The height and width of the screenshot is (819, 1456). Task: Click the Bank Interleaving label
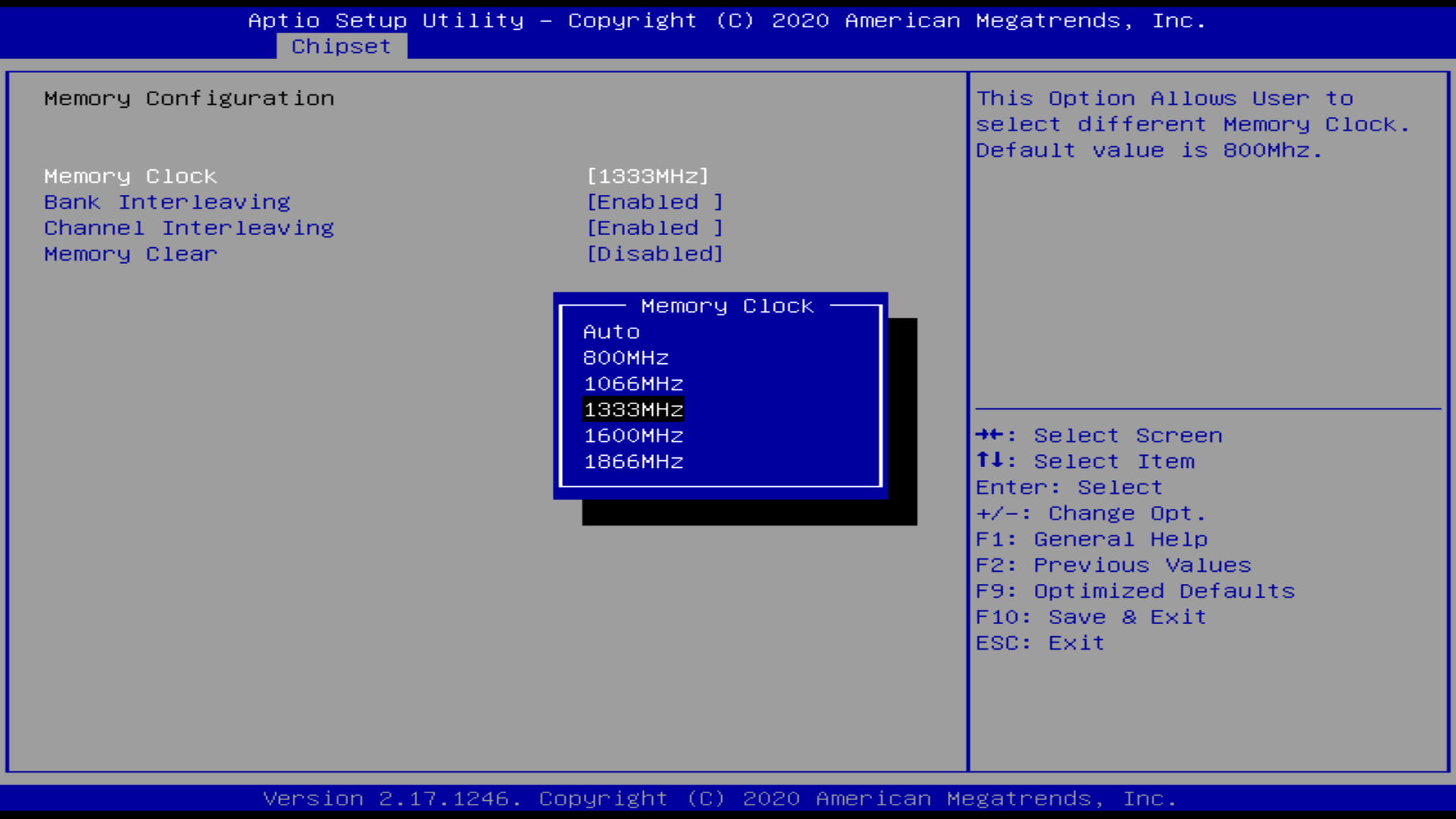pos(167,202)
